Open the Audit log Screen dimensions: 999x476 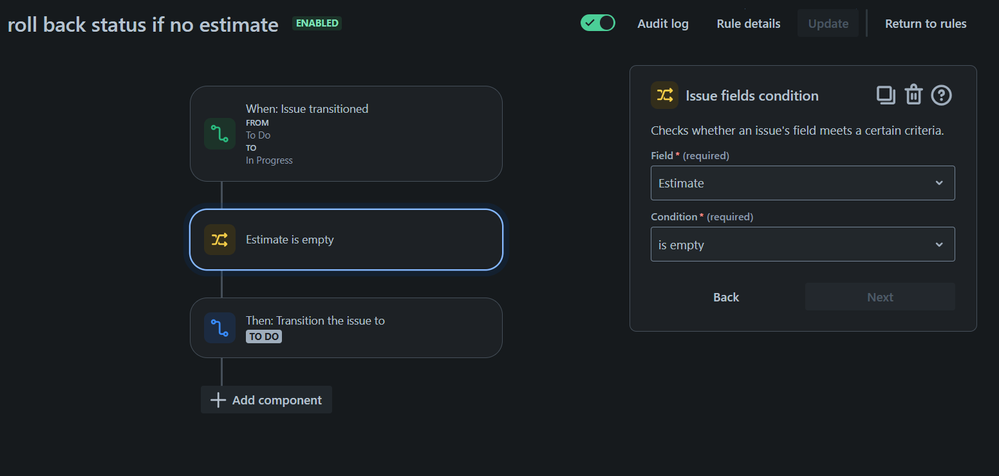pos(663,24)
